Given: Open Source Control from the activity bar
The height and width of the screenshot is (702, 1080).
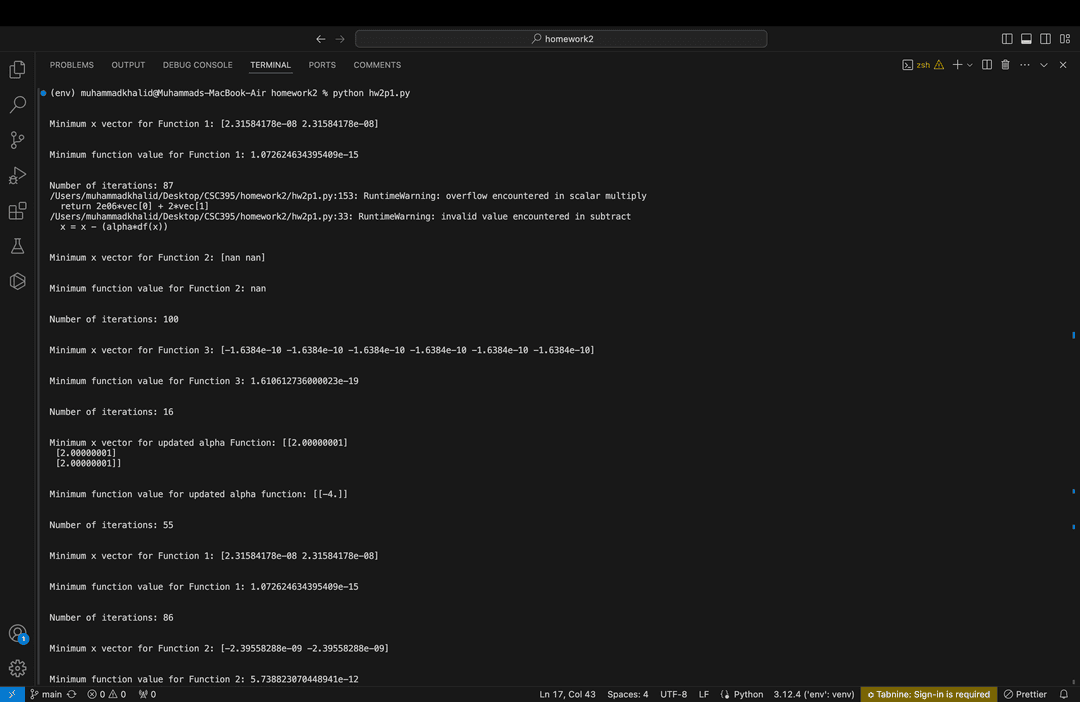Looking at the screenshot, I should (17, 140).
